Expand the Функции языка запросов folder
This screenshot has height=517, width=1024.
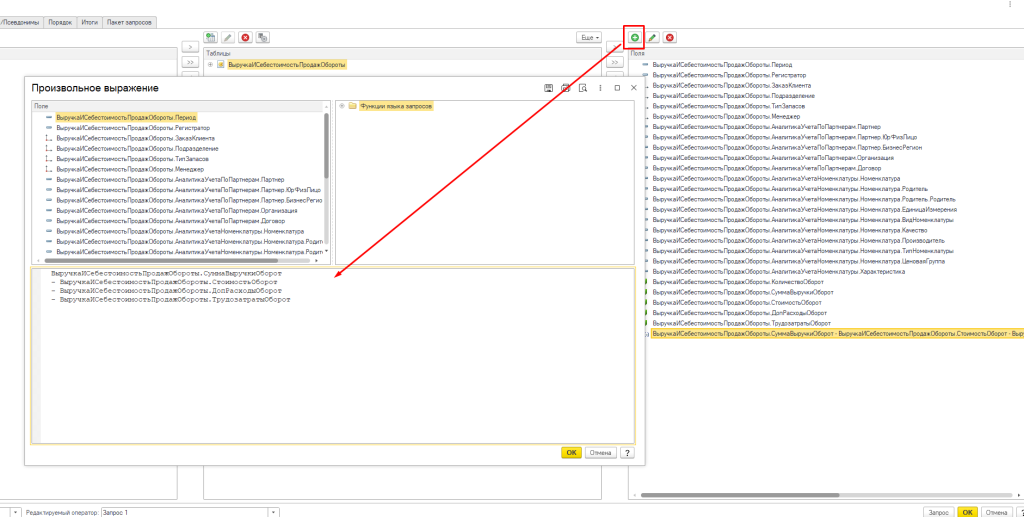[342, 106]
